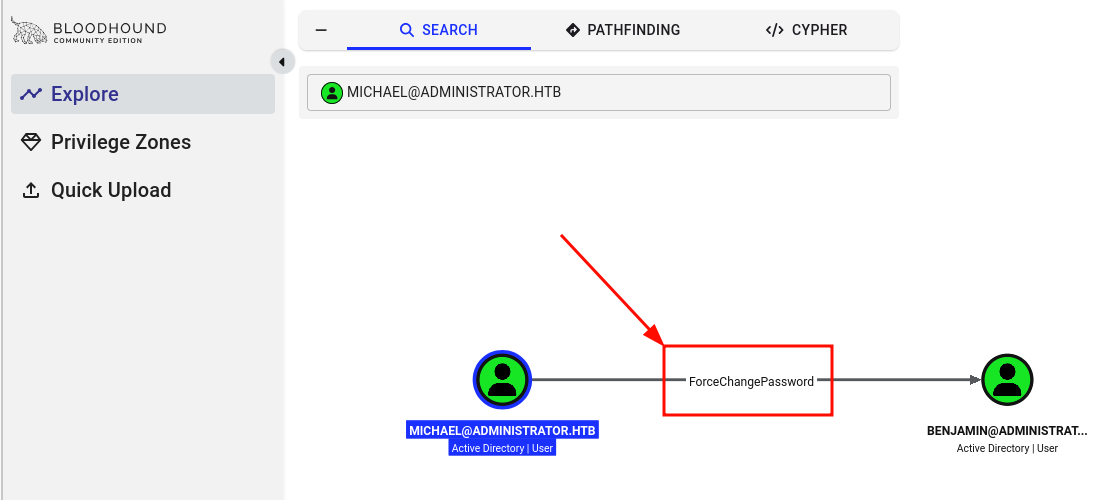Open the Explore section
The image size is (1116, 500).
click(x=142, y=94)
